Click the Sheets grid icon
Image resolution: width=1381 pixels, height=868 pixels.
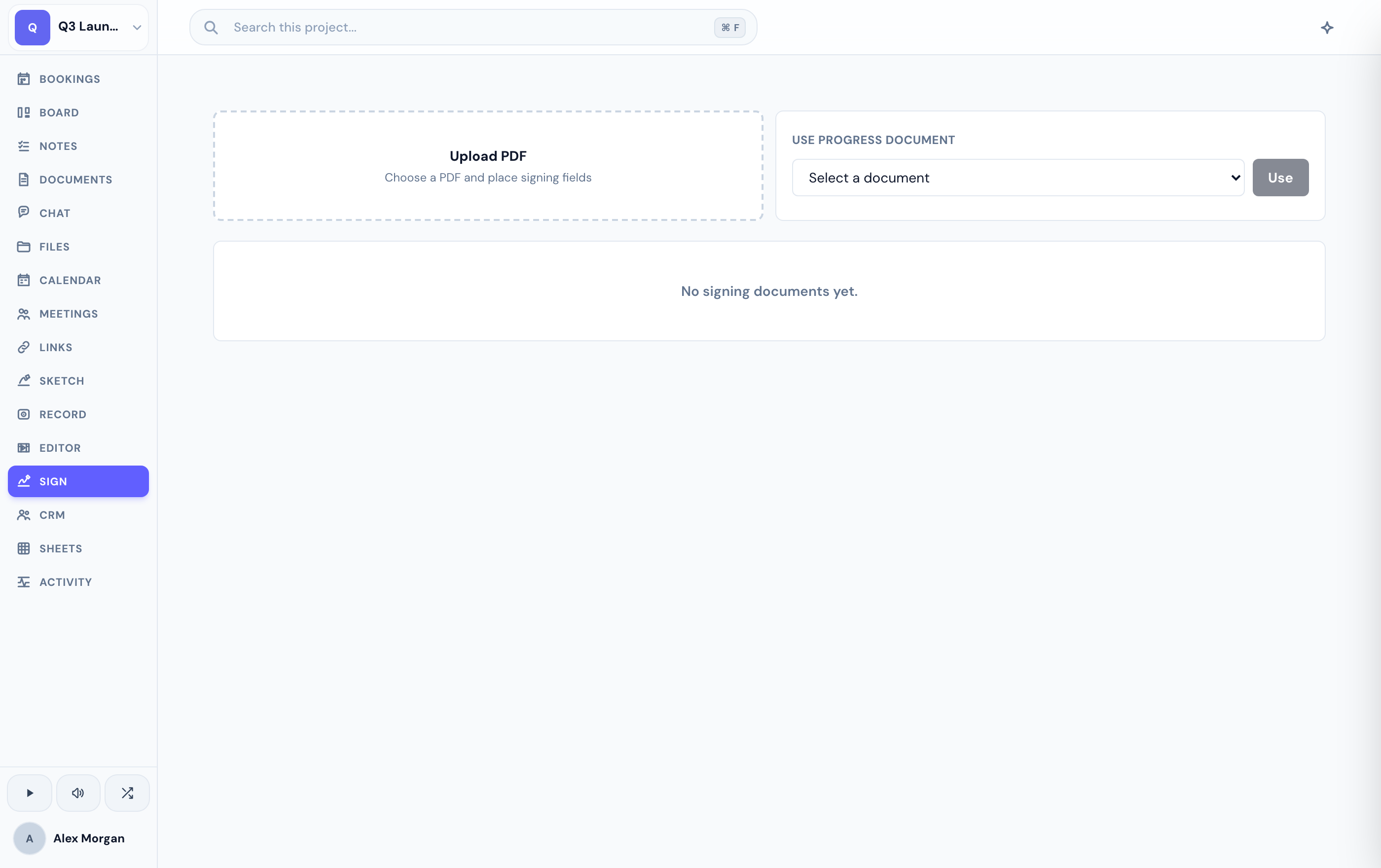pyautogui.click(x=24, y=548)
